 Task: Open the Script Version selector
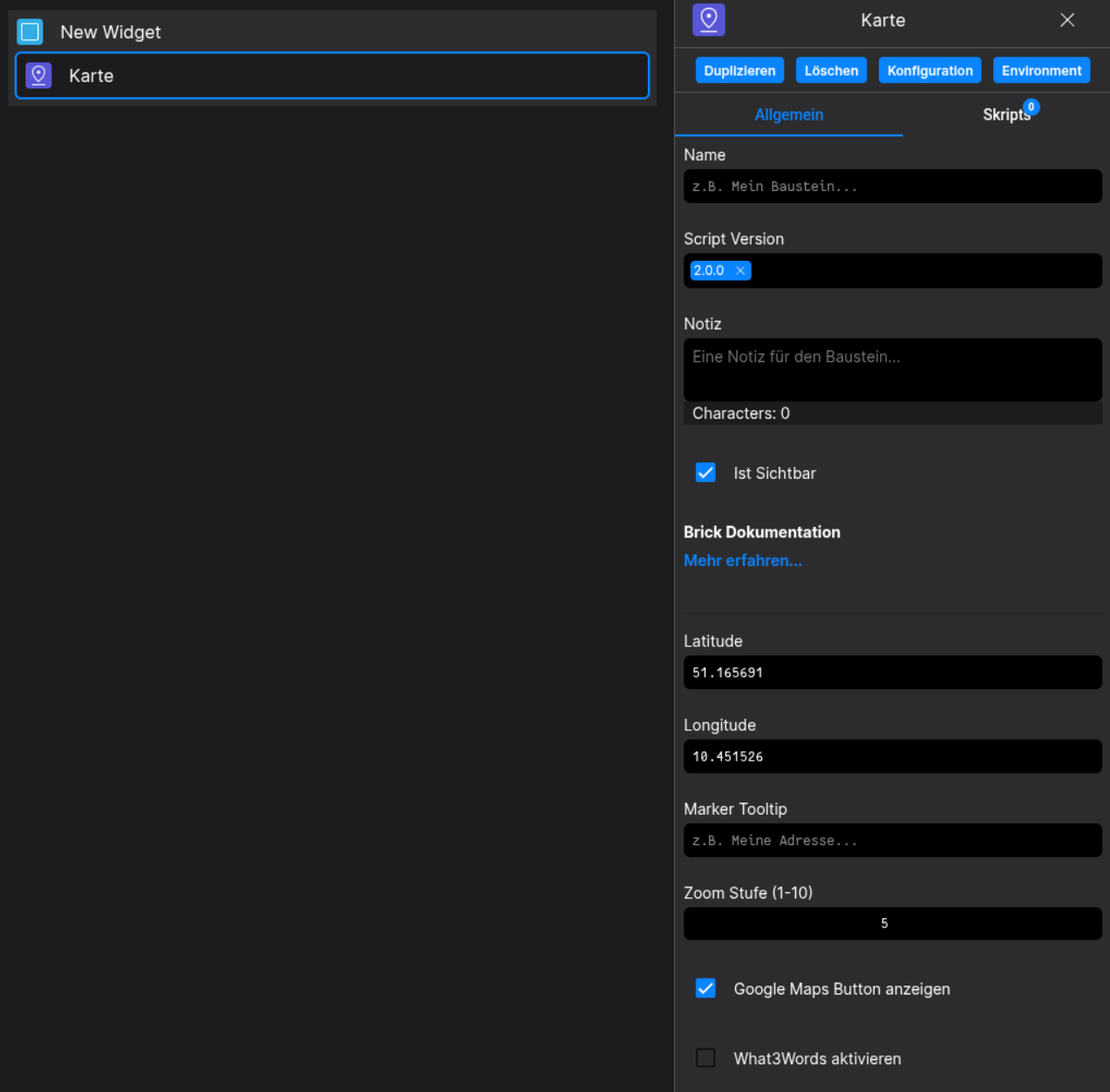point(892,270)
